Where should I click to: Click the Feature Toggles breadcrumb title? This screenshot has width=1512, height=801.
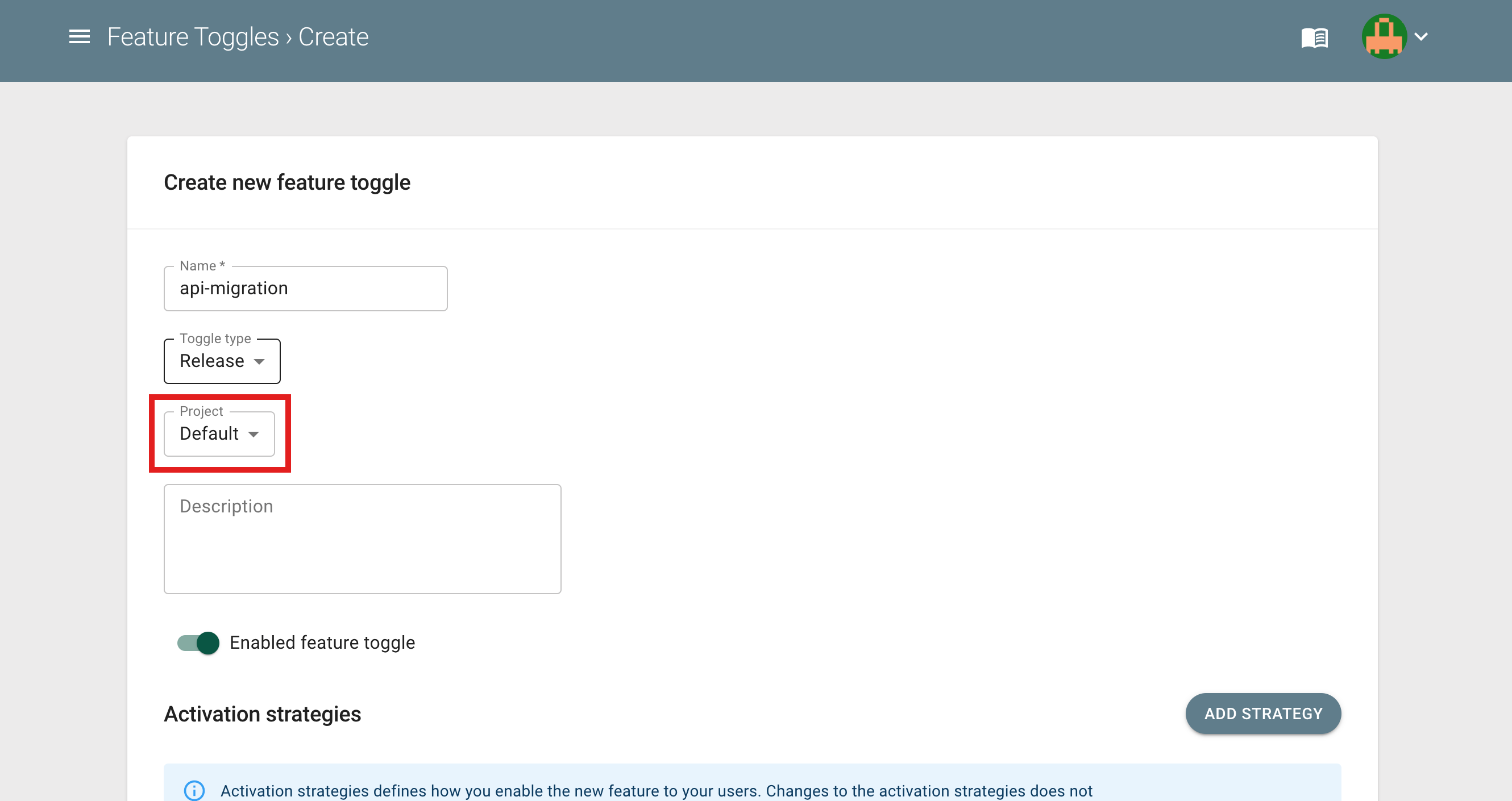193,37
